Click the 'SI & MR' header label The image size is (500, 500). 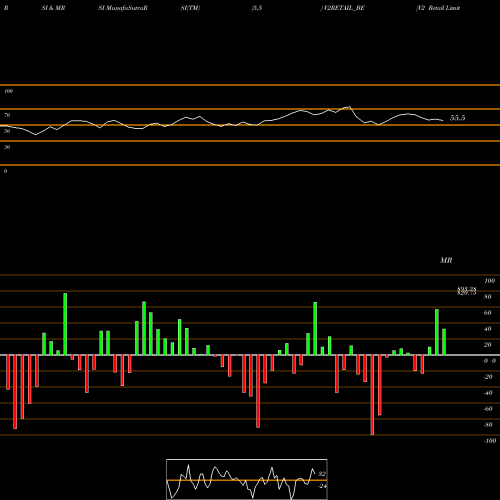click(x=53, y=8)
